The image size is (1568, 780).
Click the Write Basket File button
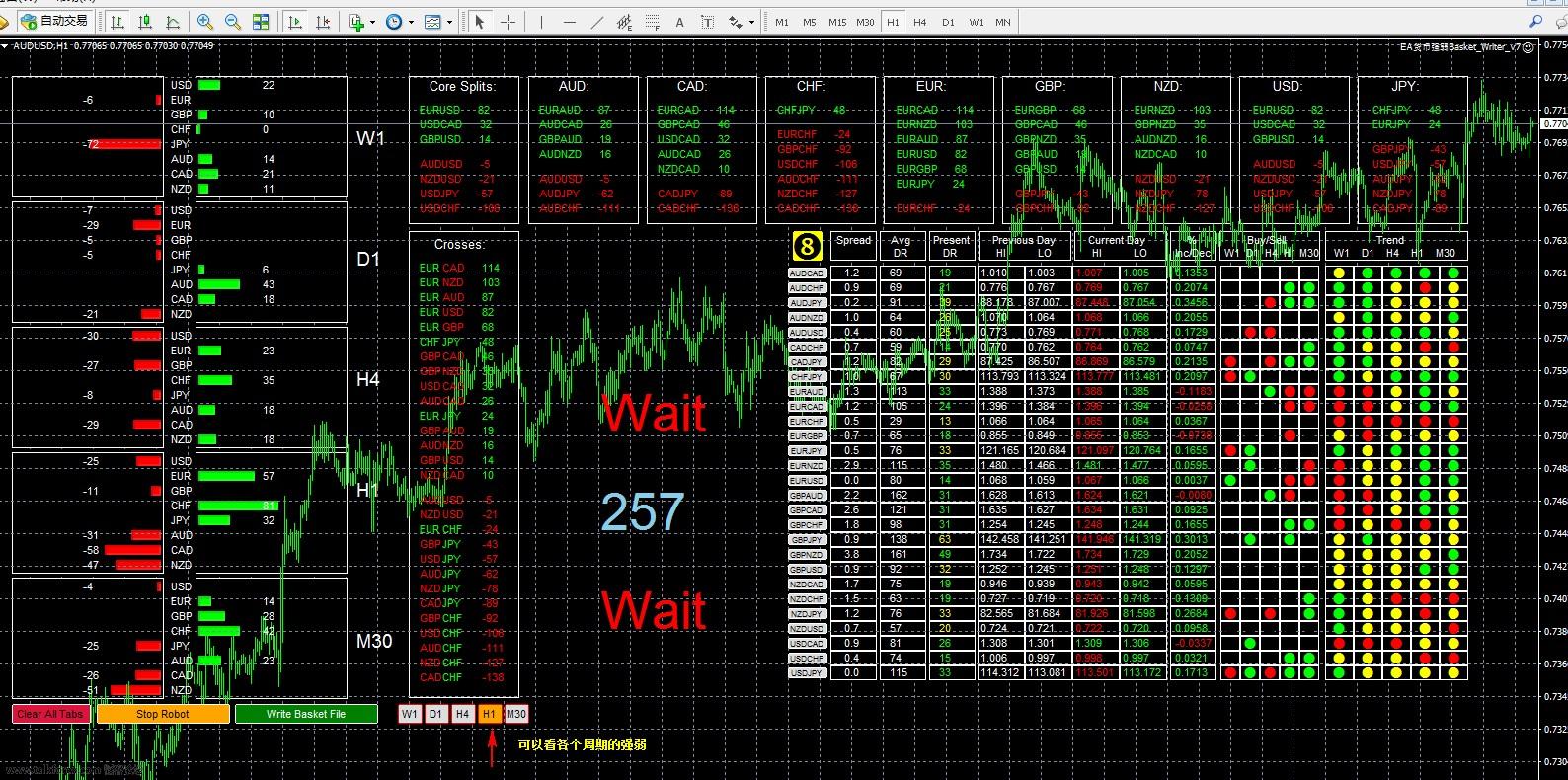(306, 714)
